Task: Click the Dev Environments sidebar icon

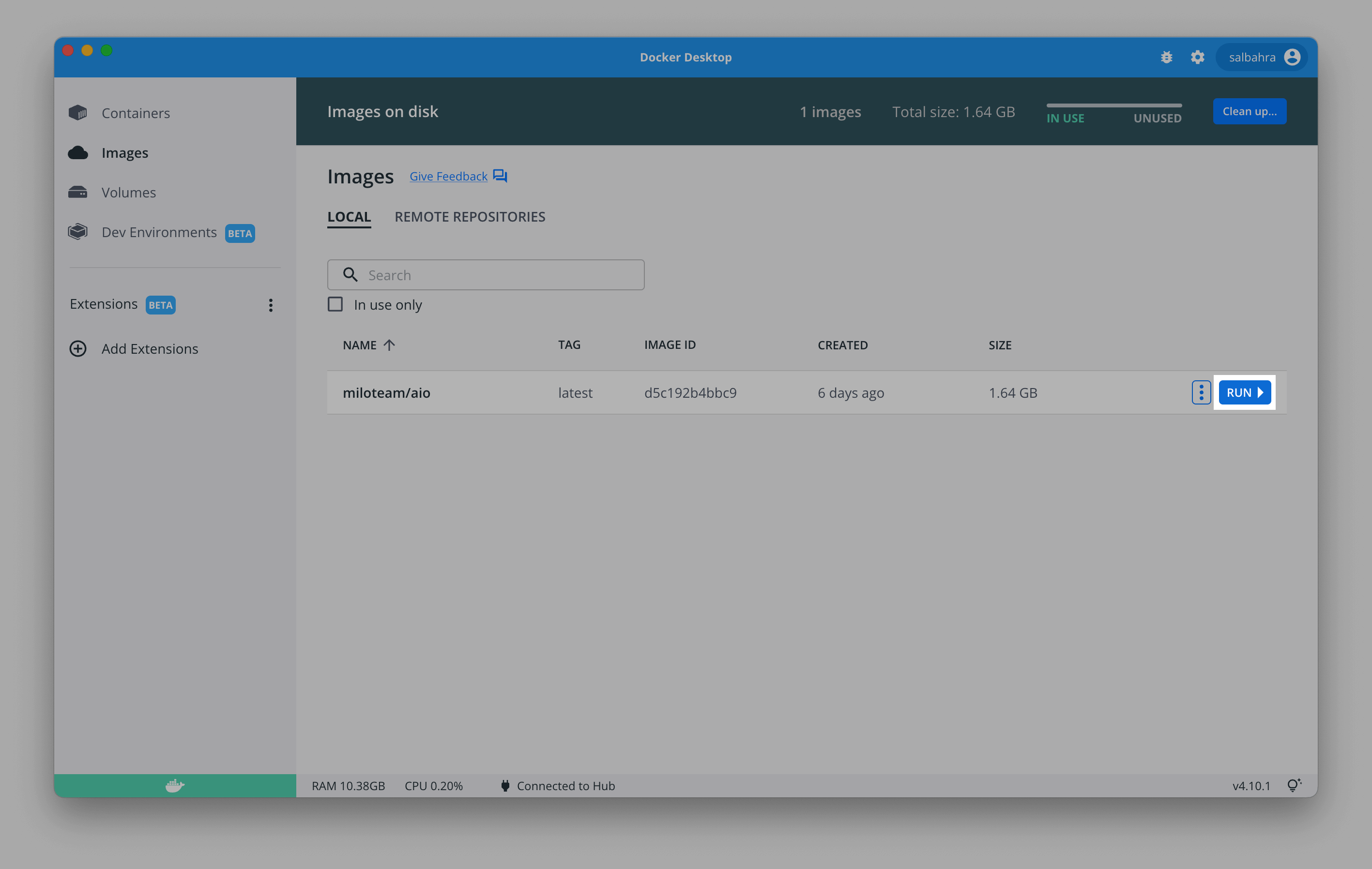Action: (78, 232)
